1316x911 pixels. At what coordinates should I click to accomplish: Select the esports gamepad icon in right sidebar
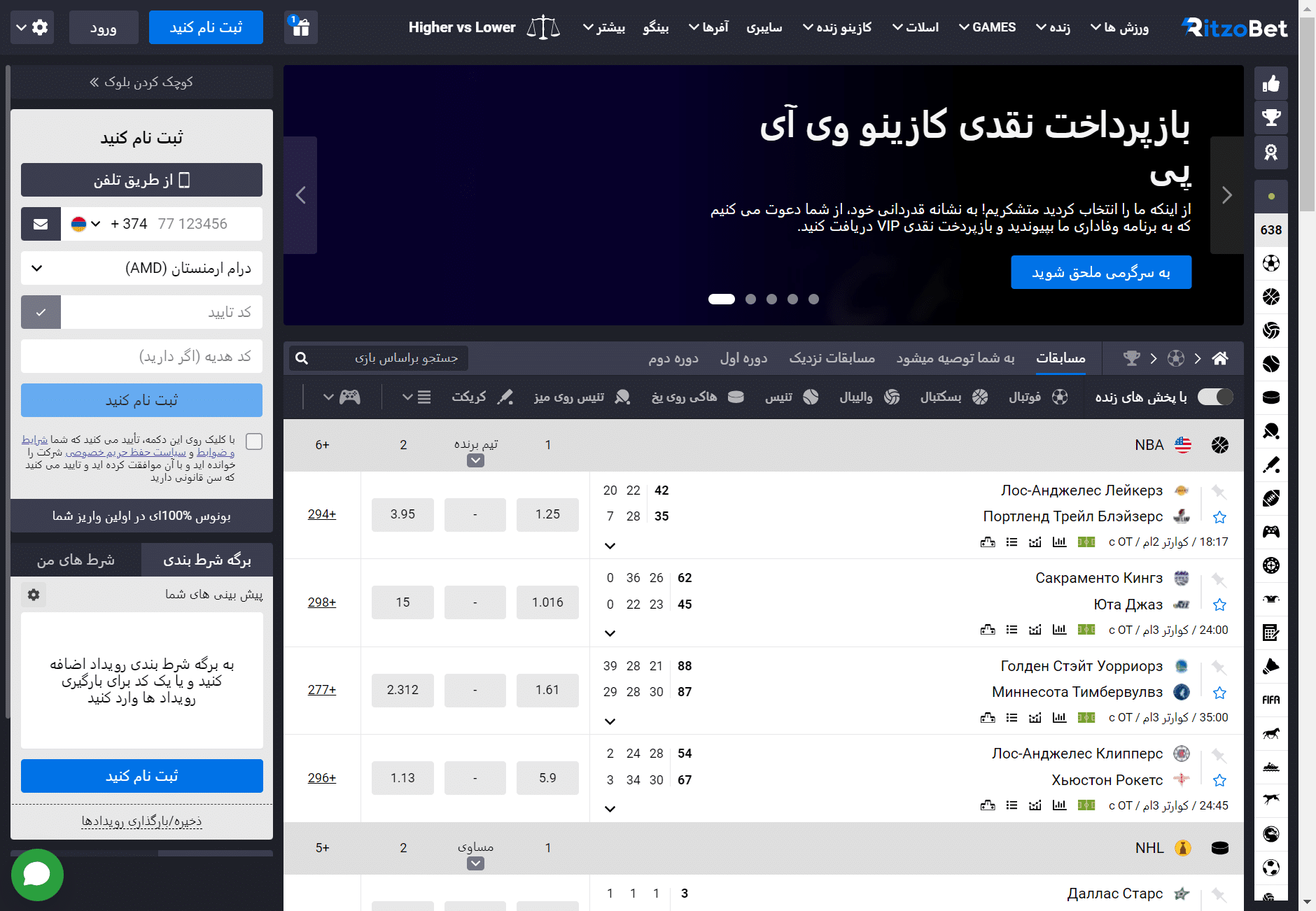(x=1271, y=532)
